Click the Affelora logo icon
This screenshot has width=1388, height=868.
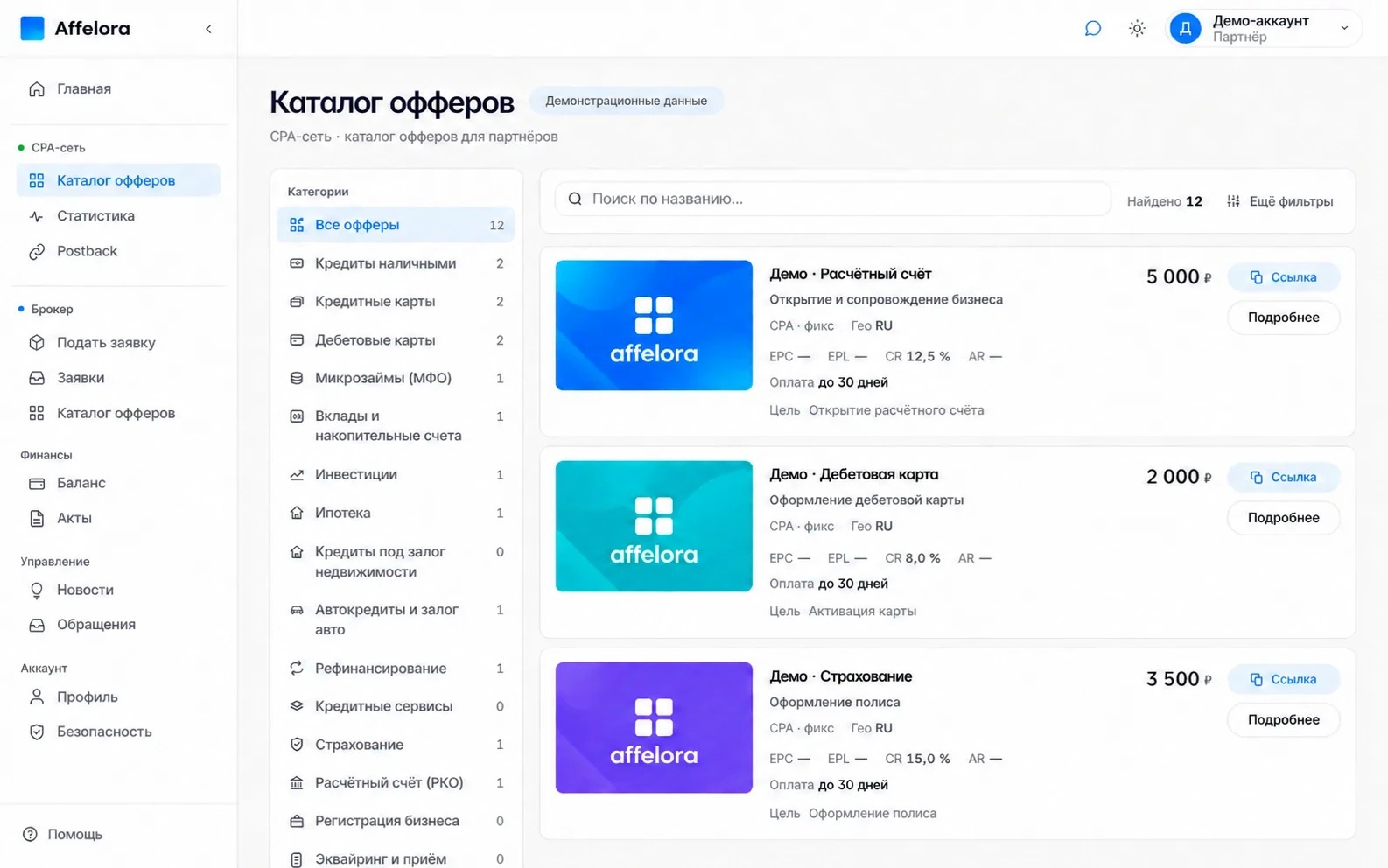click(x=32, y=28)
